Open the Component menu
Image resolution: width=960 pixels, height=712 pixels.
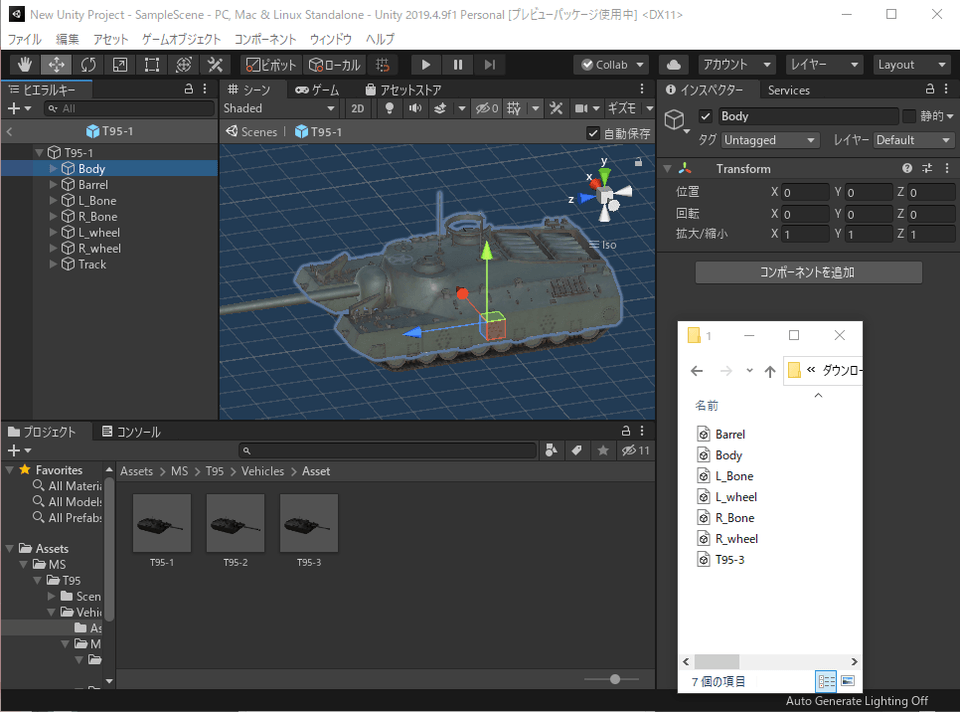265,39
